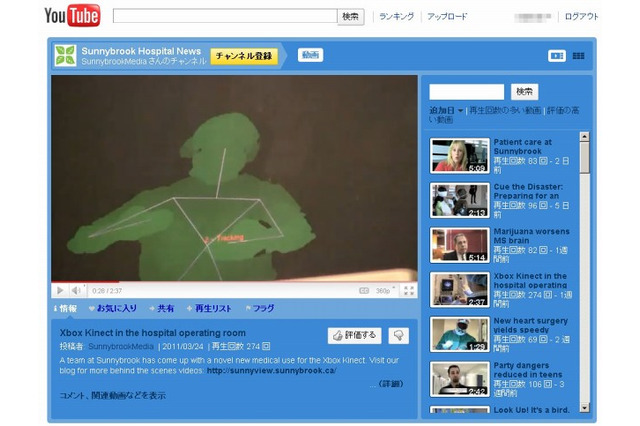The width and height of the screenshot is (640, 426).
Task: Click the channel sidebar 検索 button
Action: 524,92
